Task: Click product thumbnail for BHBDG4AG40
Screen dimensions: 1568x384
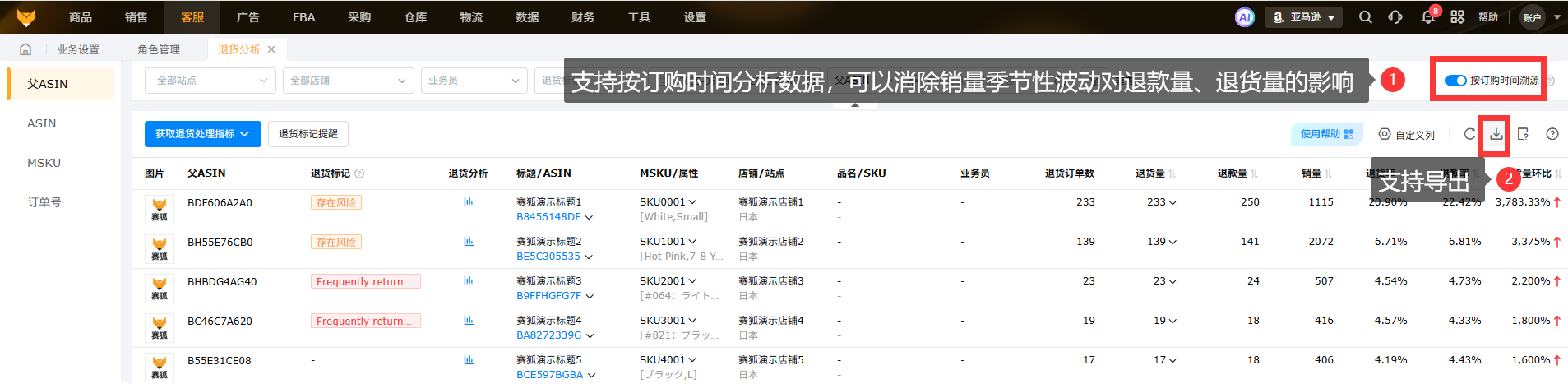Action: point(160,289)
